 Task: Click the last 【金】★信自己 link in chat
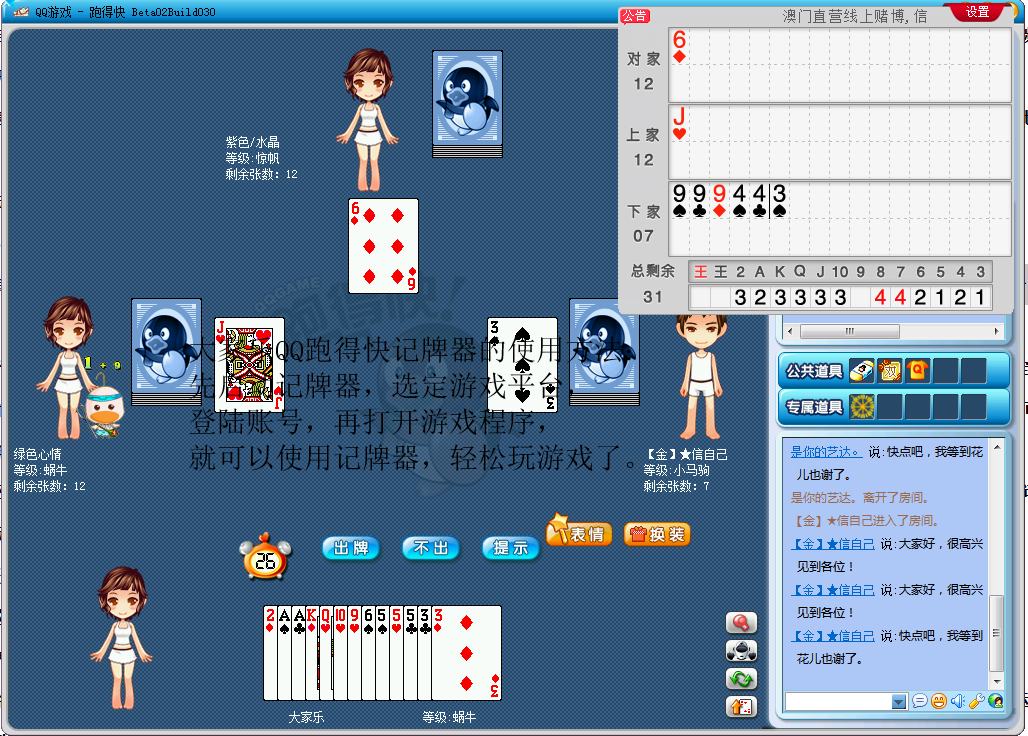point(833,635)
